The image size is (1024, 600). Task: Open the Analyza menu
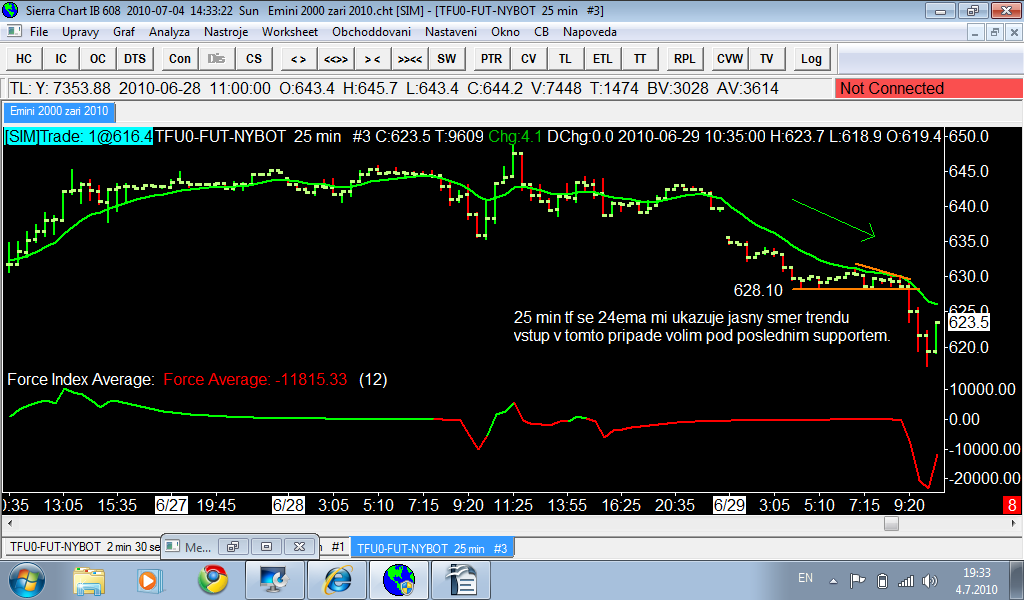point(169,32)
